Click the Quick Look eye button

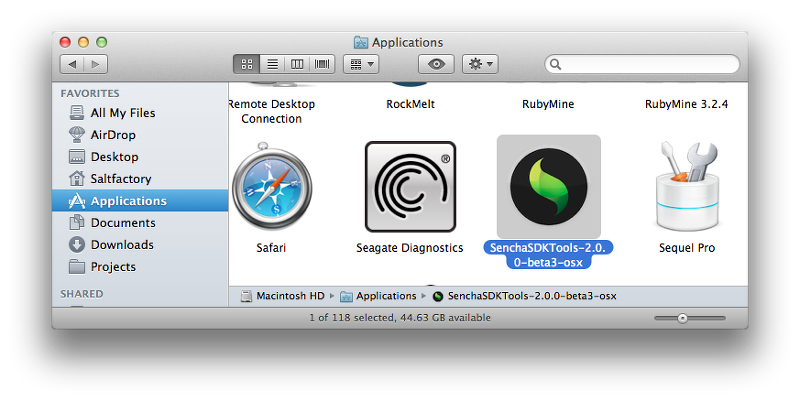click(x=436, y=64)
